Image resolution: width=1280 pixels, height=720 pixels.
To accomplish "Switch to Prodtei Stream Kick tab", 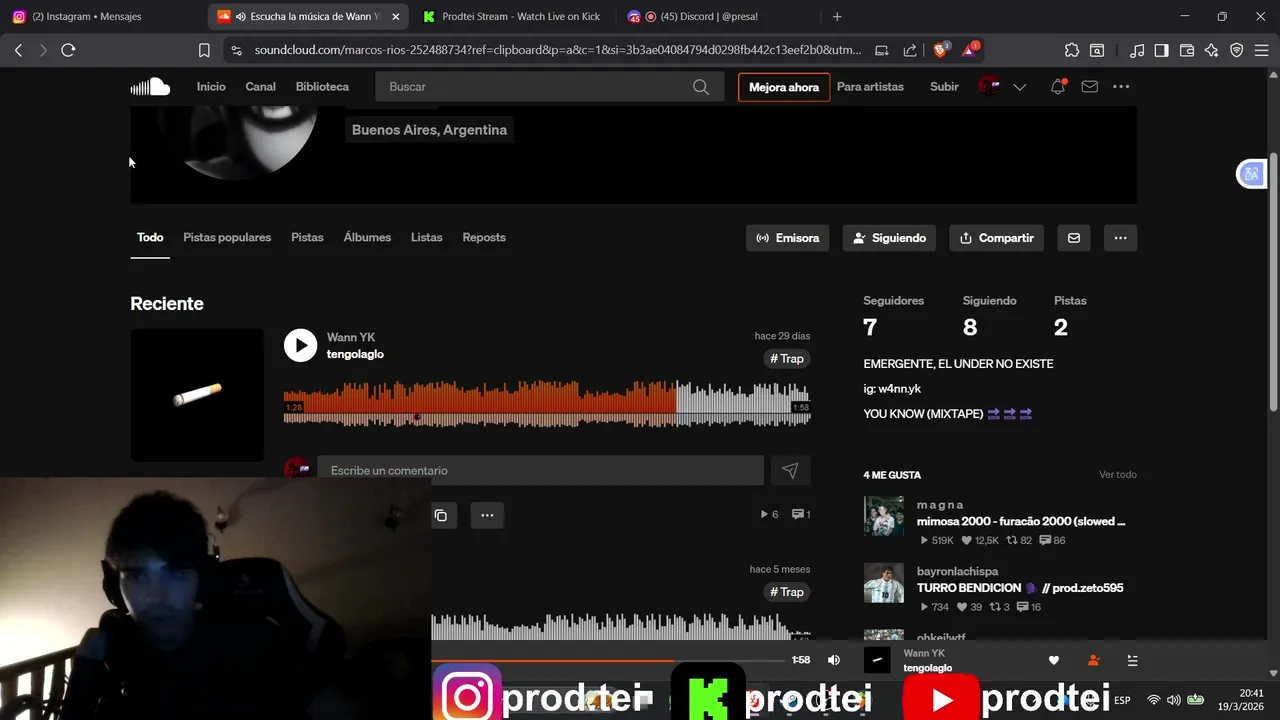I will tap(511, 16).
